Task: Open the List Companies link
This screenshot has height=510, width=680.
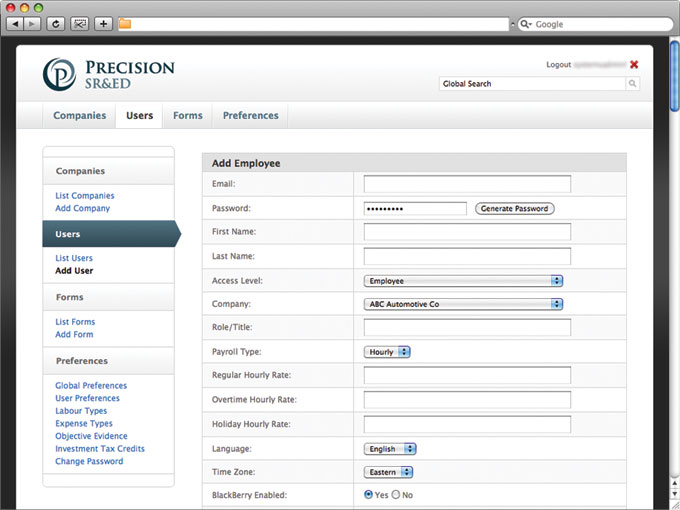Action: (85, 196)
